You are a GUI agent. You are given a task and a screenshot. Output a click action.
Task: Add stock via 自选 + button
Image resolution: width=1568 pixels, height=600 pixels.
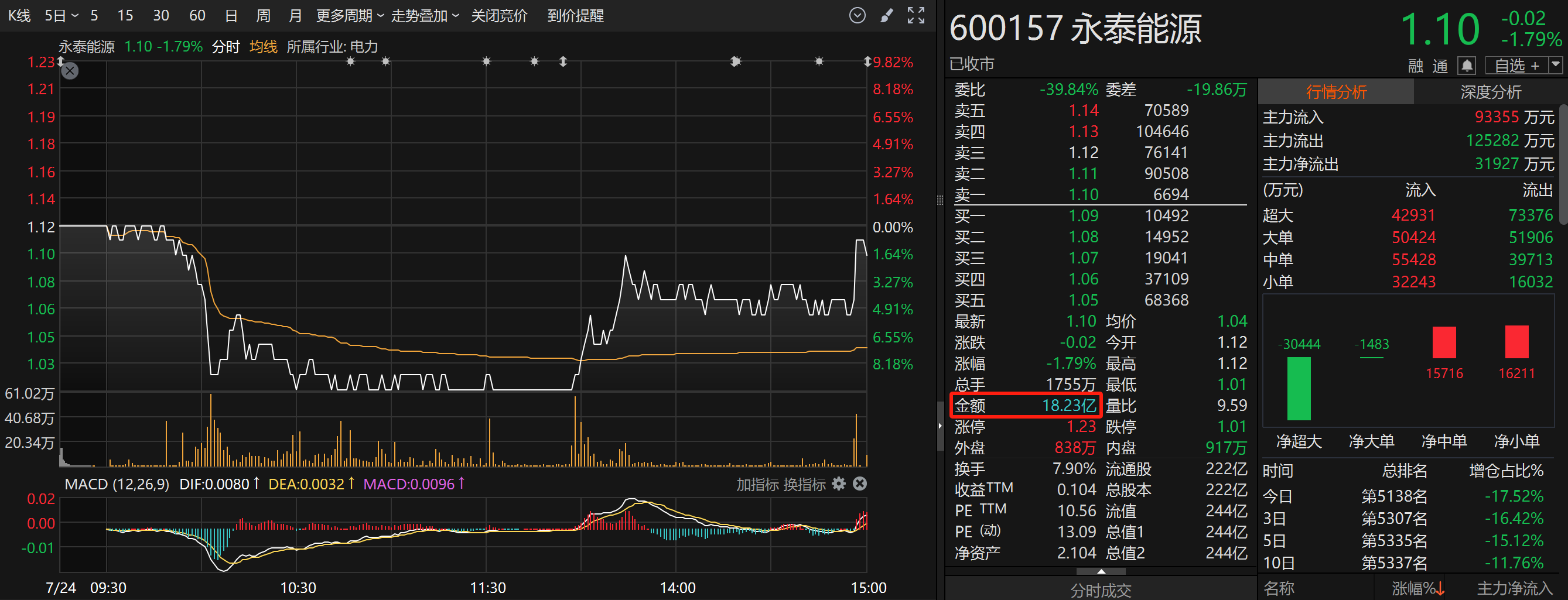point(1516,65)
